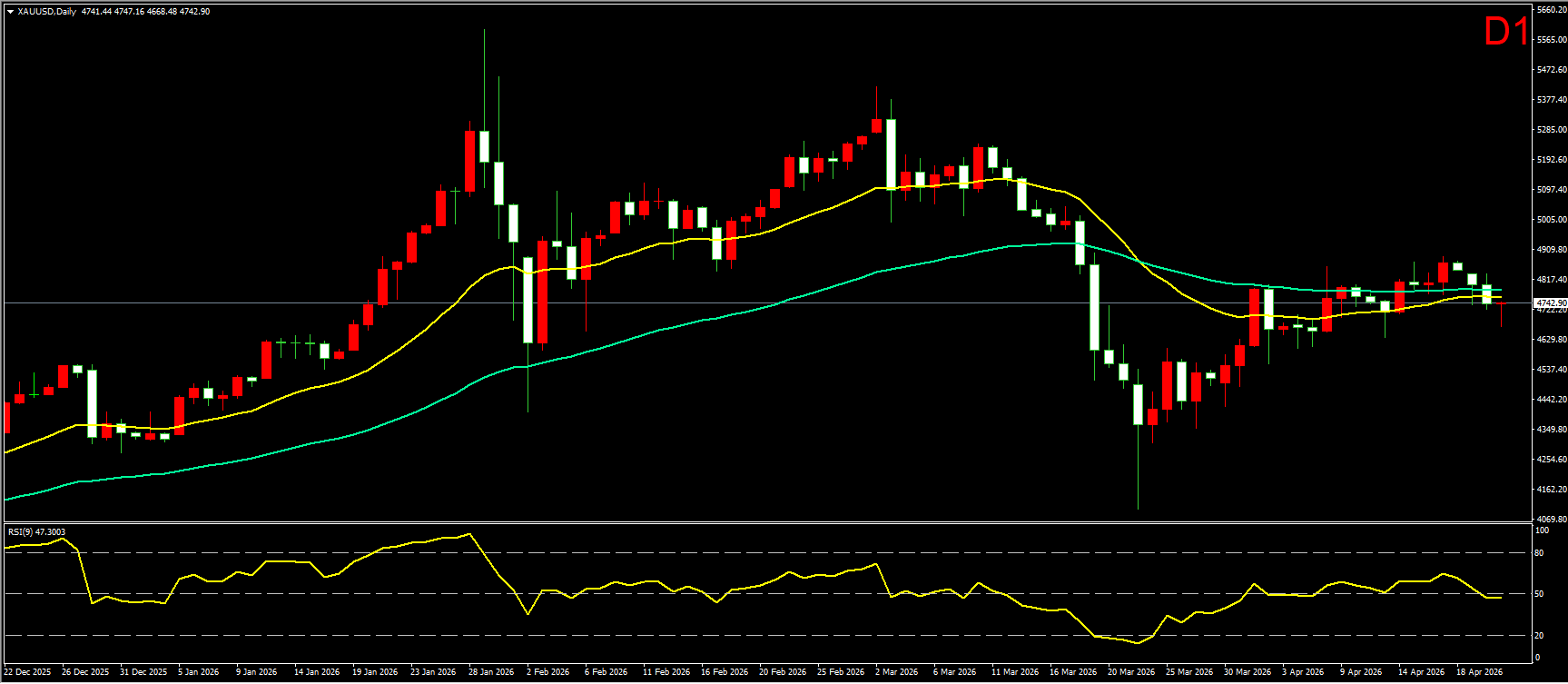Click the 5005.00 price scale value

pos(1551,220)
